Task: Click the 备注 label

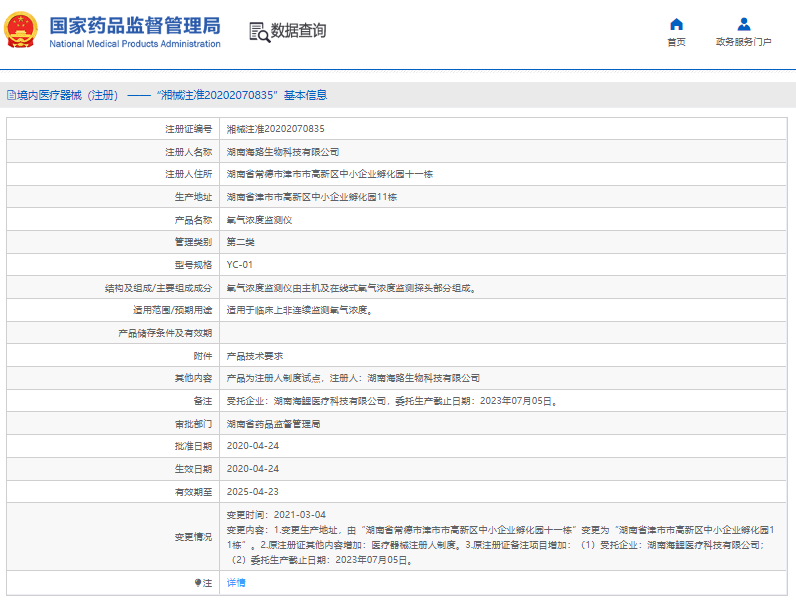Action: [x=203, y=401]
